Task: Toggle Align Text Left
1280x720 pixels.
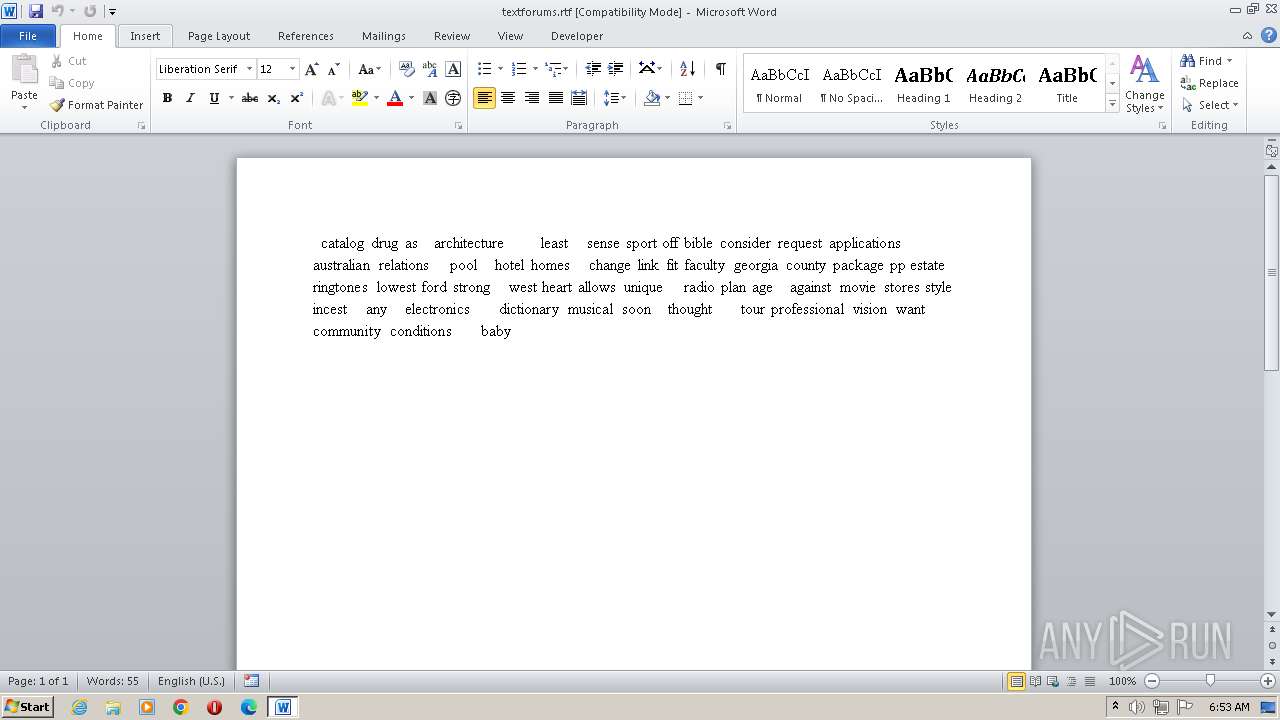Action: click(484, 98)
